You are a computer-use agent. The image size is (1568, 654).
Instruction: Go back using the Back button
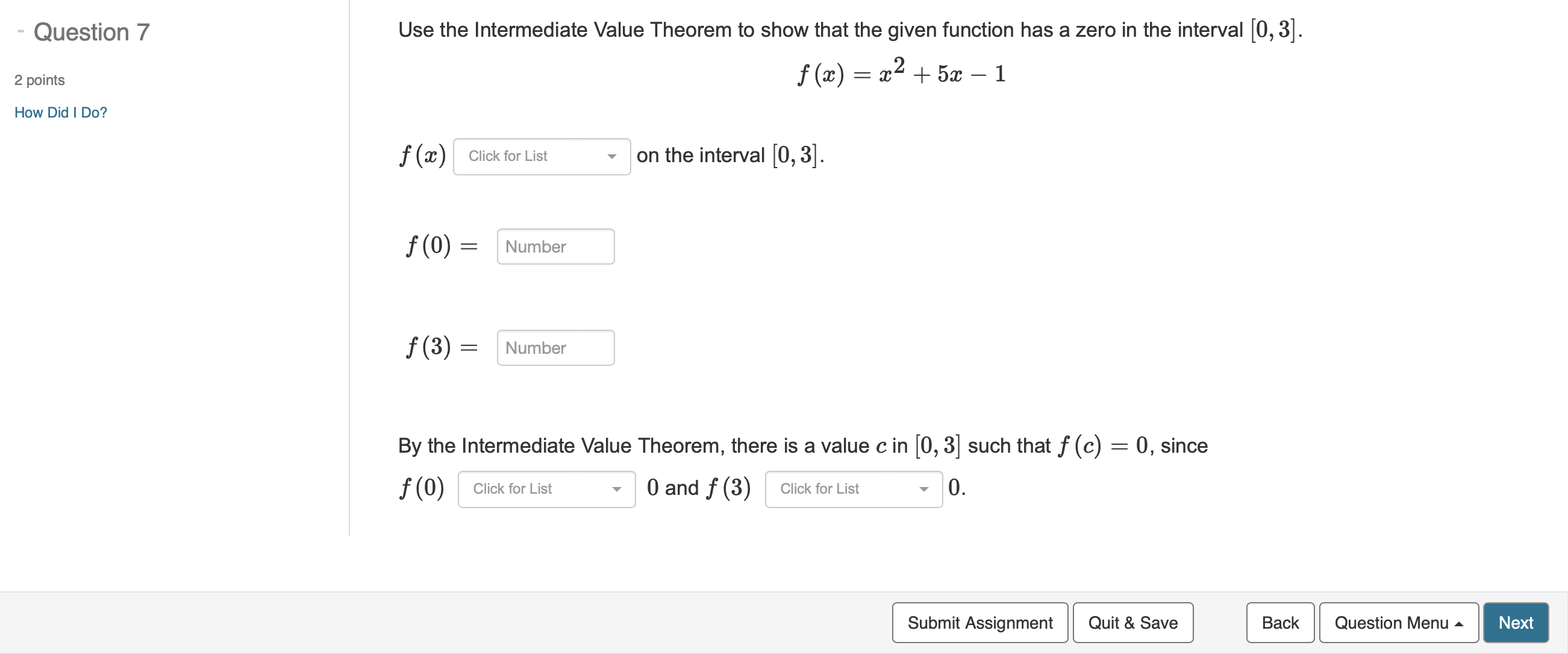[1279, 622]
